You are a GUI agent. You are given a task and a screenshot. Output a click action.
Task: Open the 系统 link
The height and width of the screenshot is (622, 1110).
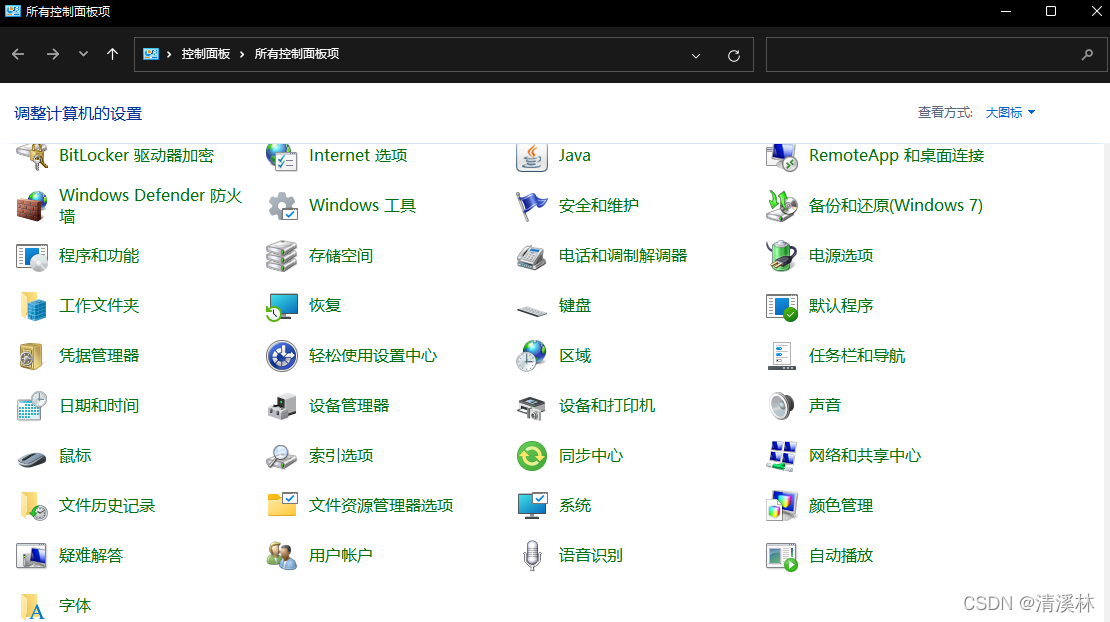pyautogui.click(x=575, y=505)
